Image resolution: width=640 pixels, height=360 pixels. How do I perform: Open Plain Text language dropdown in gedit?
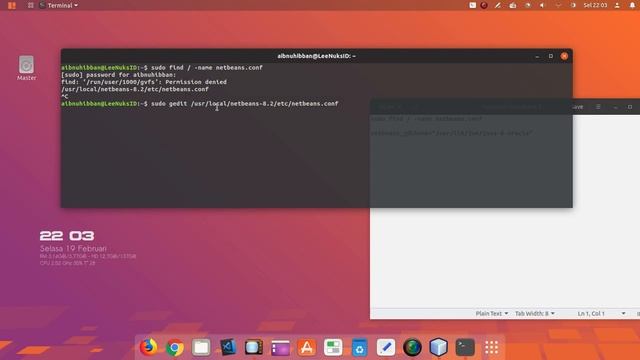[x=492, y=313]
